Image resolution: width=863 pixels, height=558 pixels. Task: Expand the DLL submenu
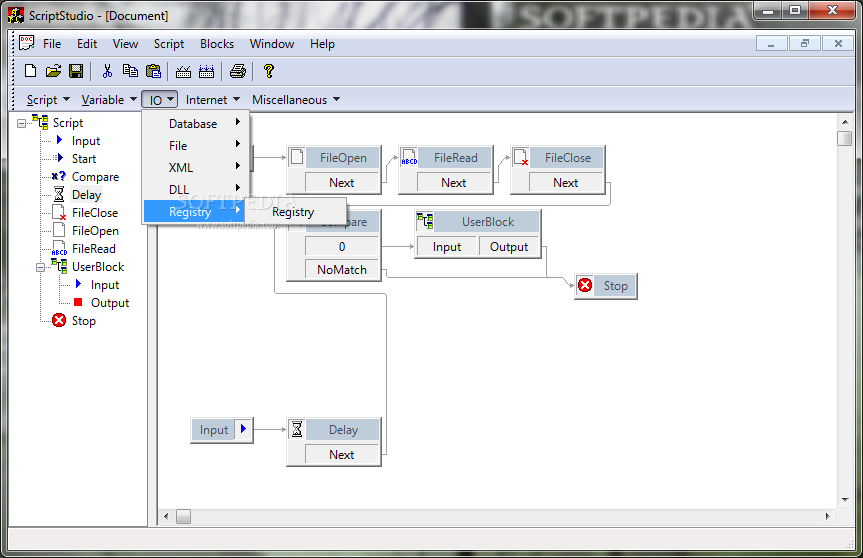196,189
